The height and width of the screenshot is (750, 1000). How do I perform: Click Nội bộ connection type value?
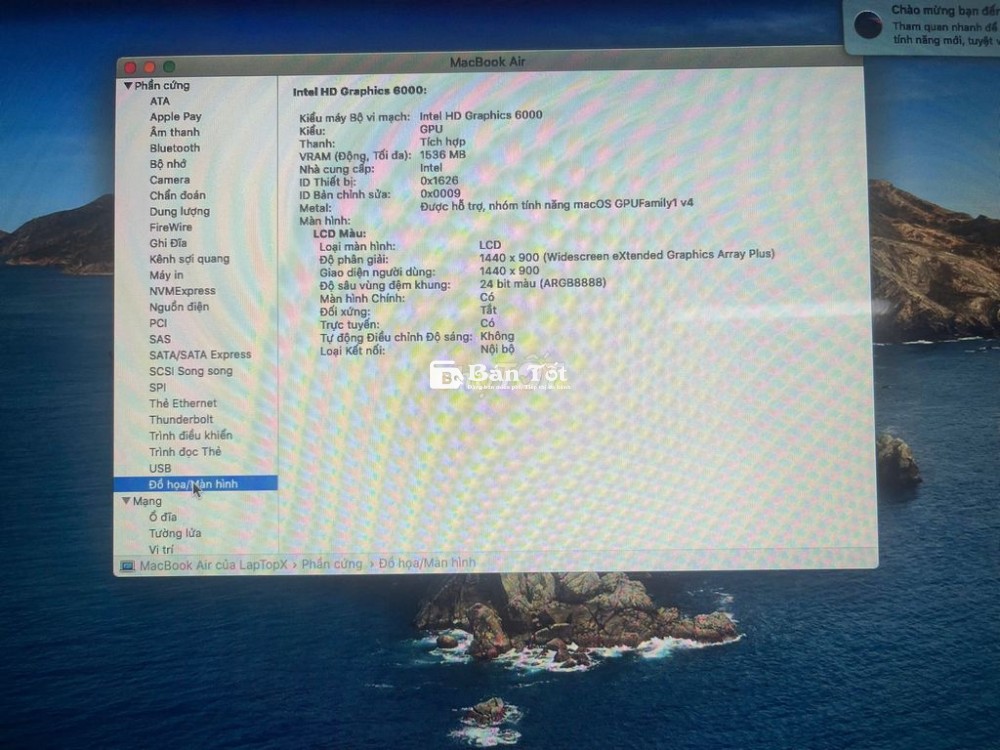[497, 349]
